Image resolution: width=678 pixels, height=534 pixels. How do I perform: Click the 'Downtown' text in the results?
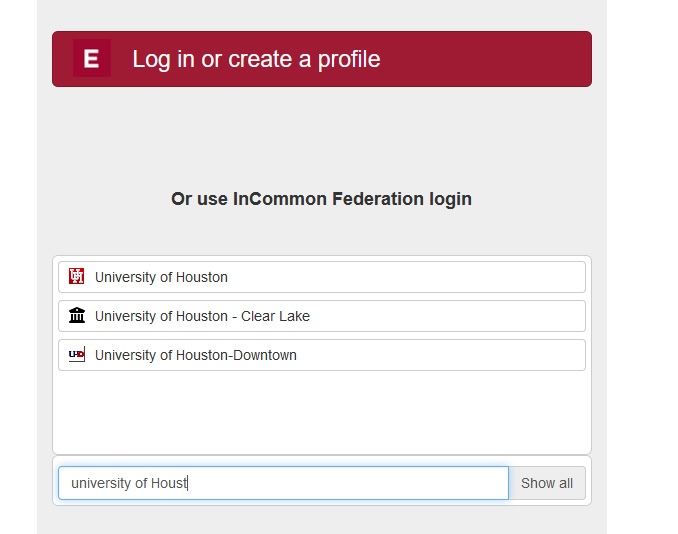click(266, 355)
